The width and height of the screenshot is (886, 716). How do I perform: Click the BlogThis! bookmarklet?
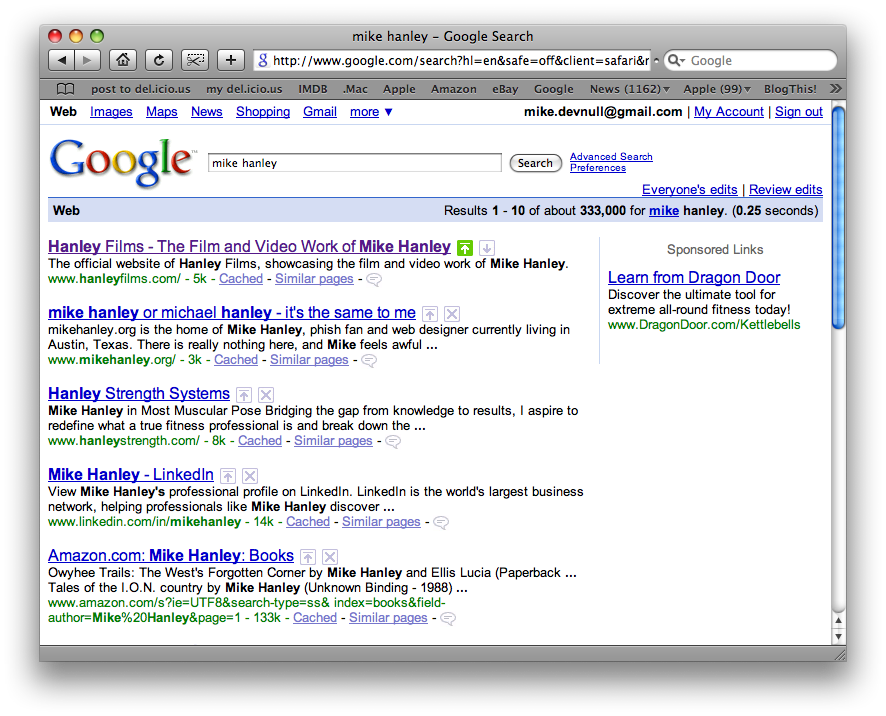pyautogui.click(x=790, y=89)
